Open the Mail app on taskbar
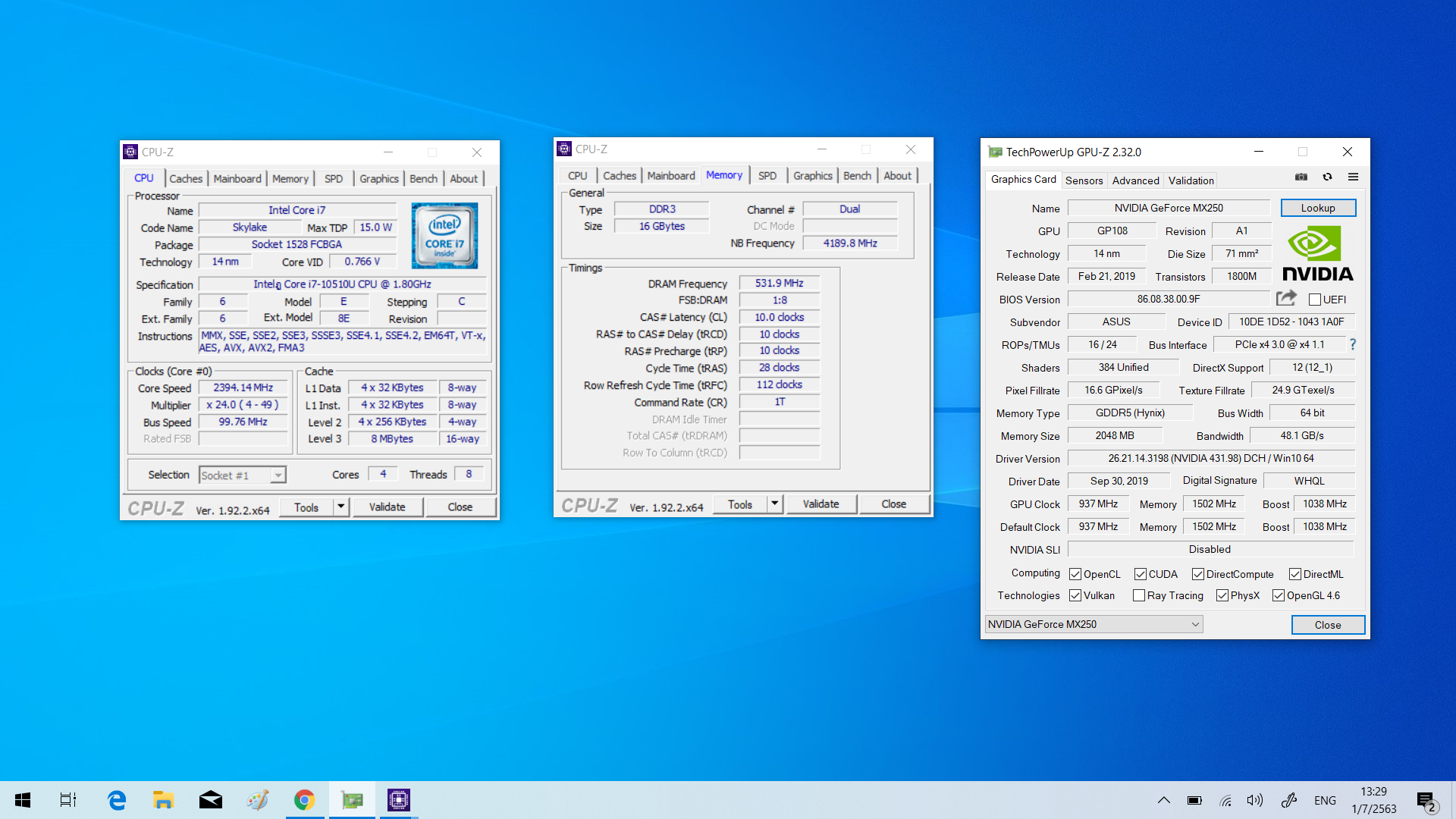The width and height of the screenshot is (1456, 819). point(210,800)
